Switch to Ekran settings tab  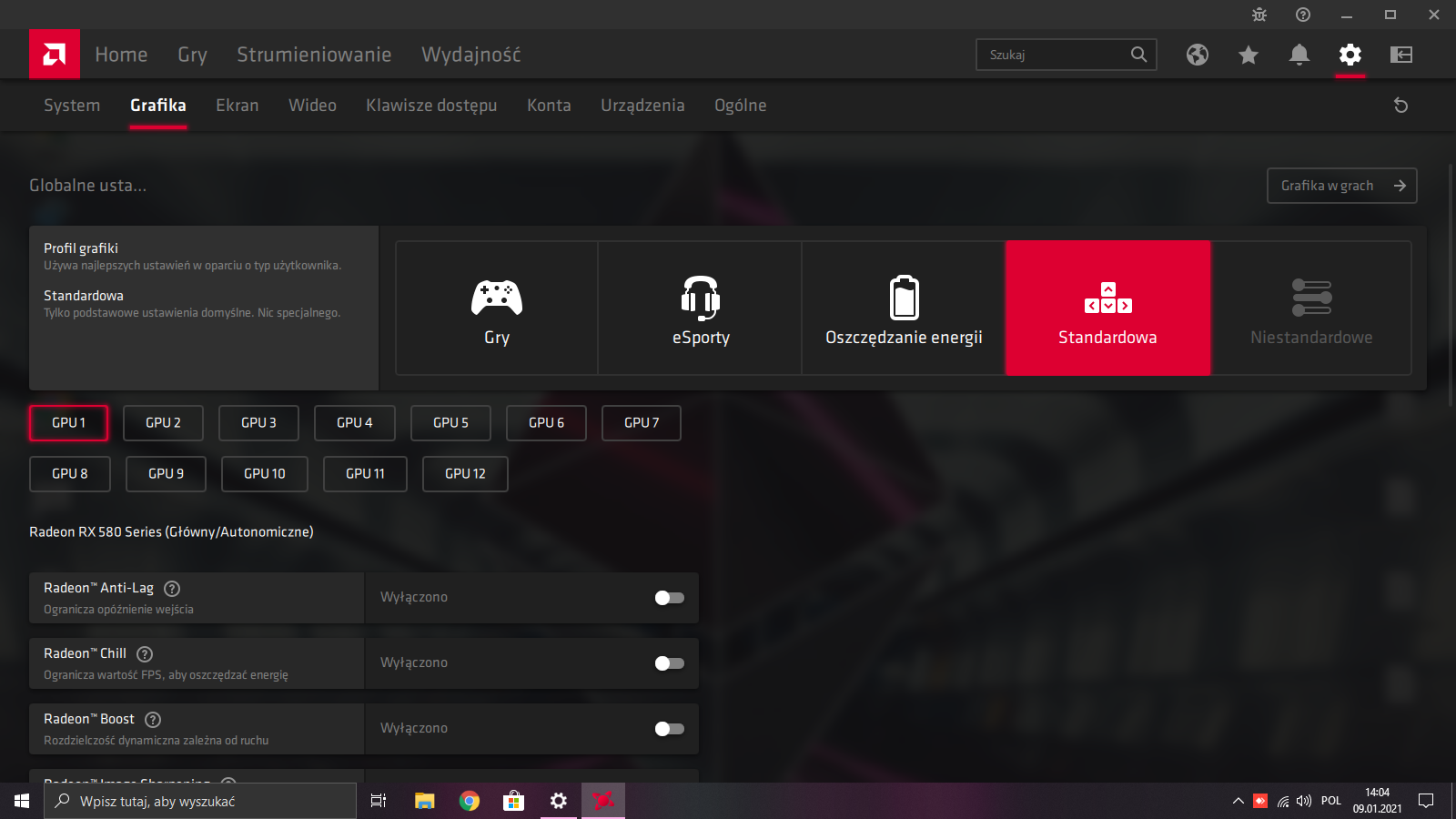(x=238, y=106)
